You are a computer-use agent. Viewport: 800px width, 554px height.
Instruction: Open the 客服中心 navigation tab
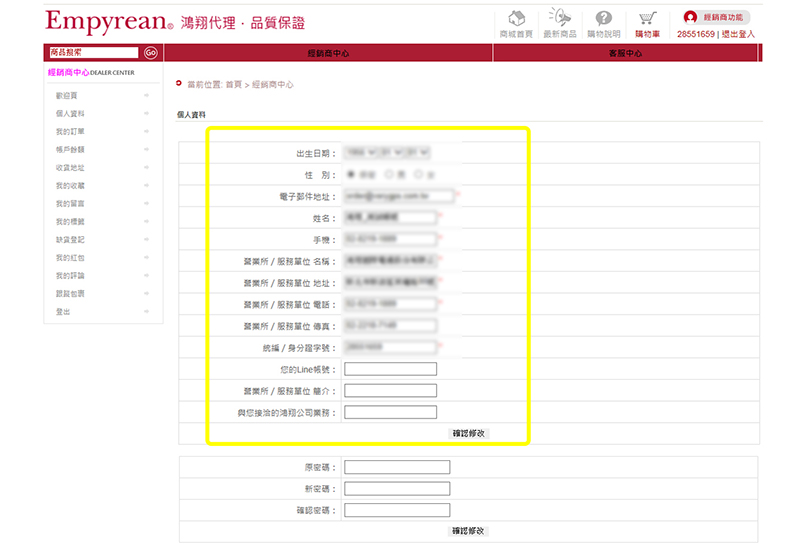(625, 53)
